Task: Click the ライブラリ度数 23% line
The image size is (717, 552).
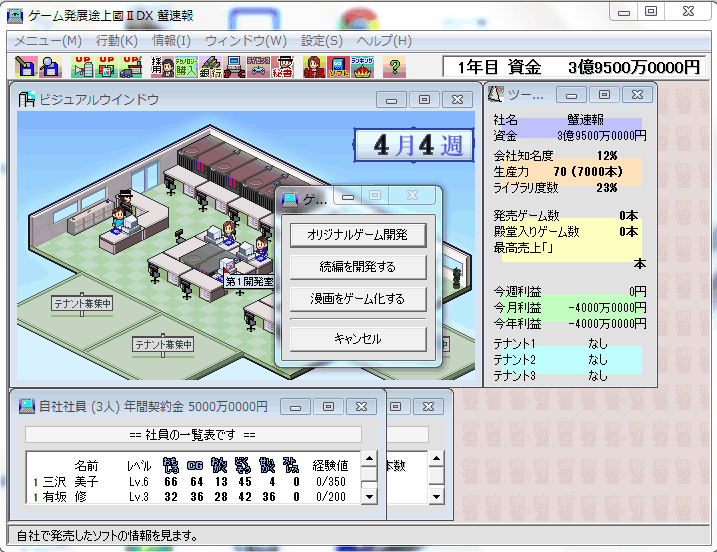Action: click(x=556, y=188)
